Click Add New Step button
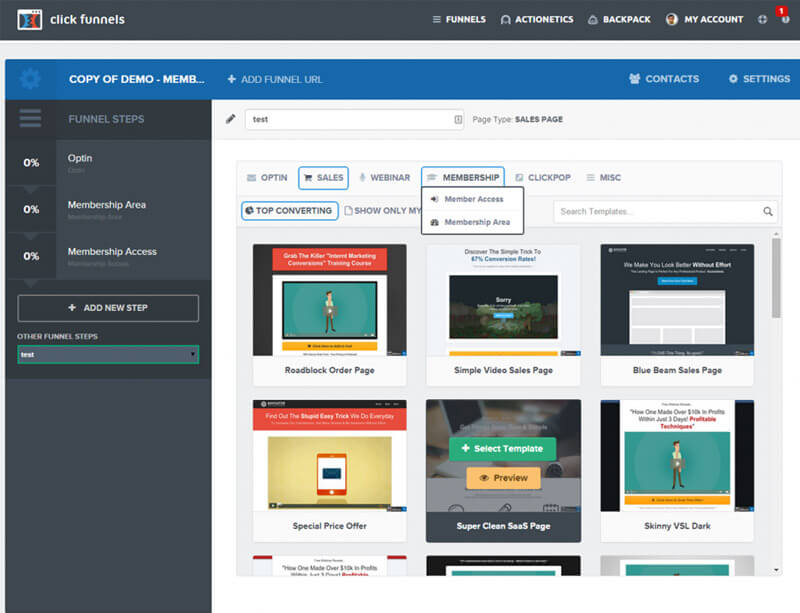 point(108,308)
